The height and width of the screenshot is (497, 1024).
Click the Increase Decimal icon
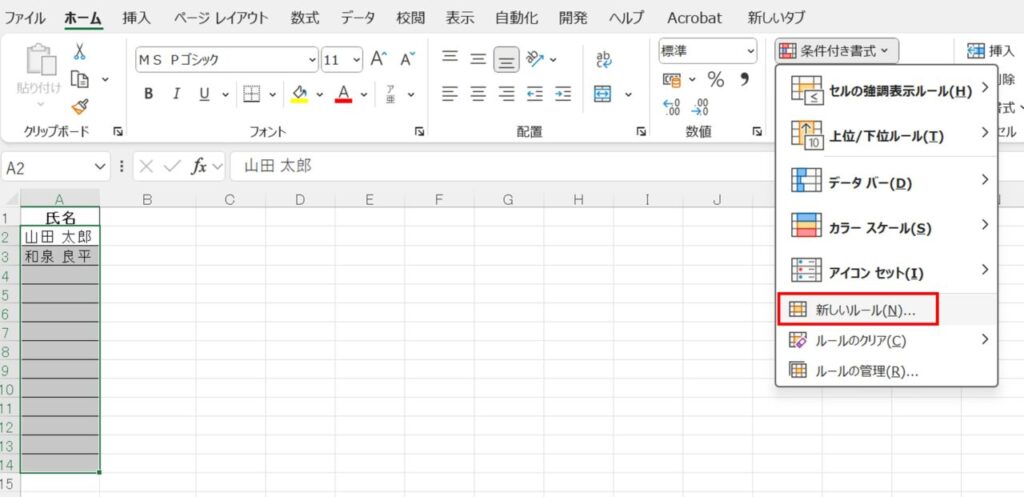click(x=671, y=106)
